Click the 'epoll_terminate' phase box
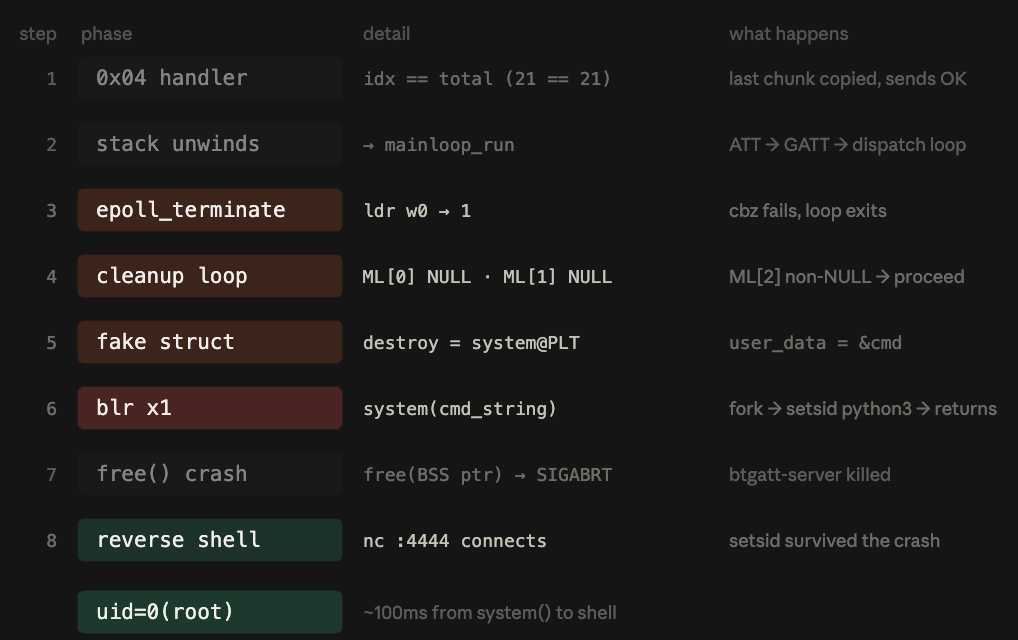The height and width of the screenshot is (640, 1018). point(210,210)
